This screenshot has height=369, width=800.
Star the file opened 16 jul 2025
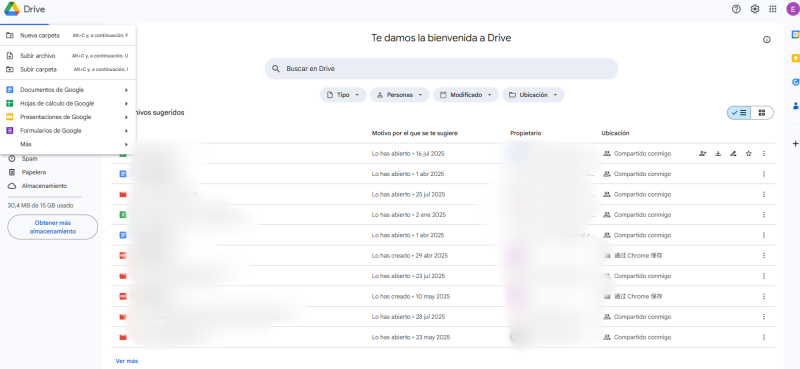pyautogui.click(x=748, y=153)
